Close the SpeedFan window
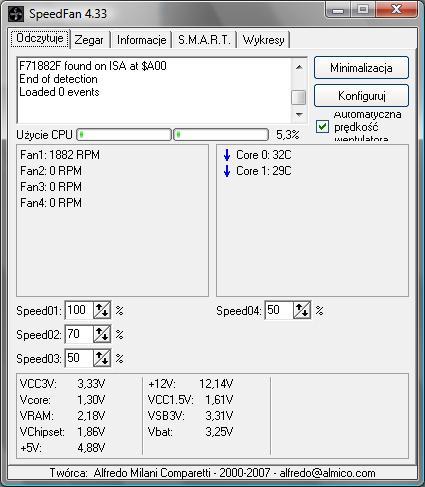The image size is (425, 487). [x=396, y=9]
